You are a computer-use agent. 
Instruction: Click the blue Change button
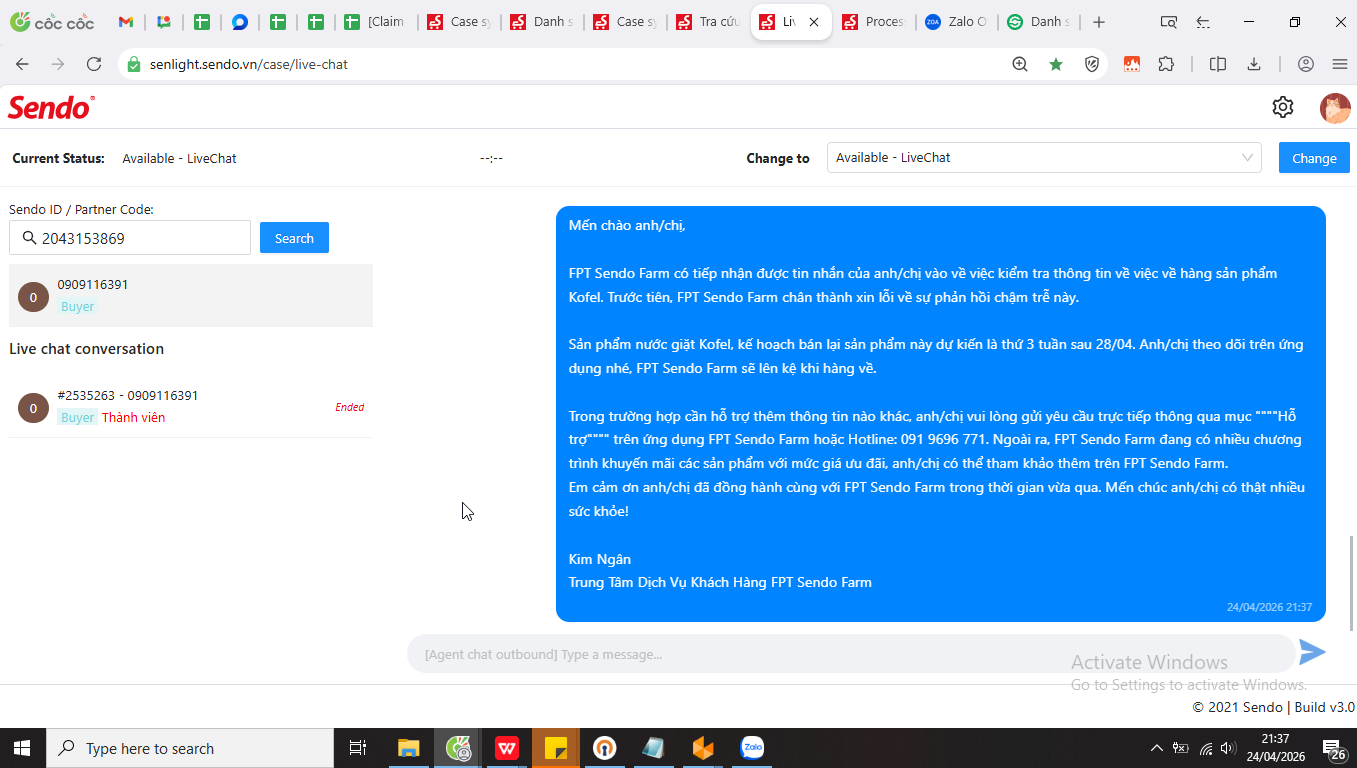coord(1314,158)
